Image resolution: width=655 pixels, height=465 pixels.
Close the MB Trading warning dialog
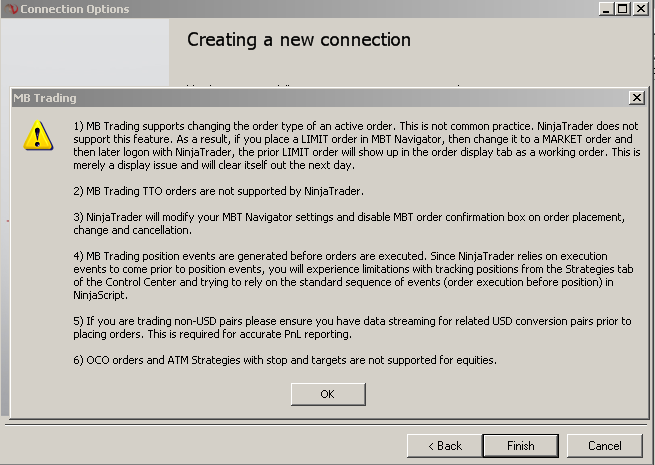(x=636, y=98)
